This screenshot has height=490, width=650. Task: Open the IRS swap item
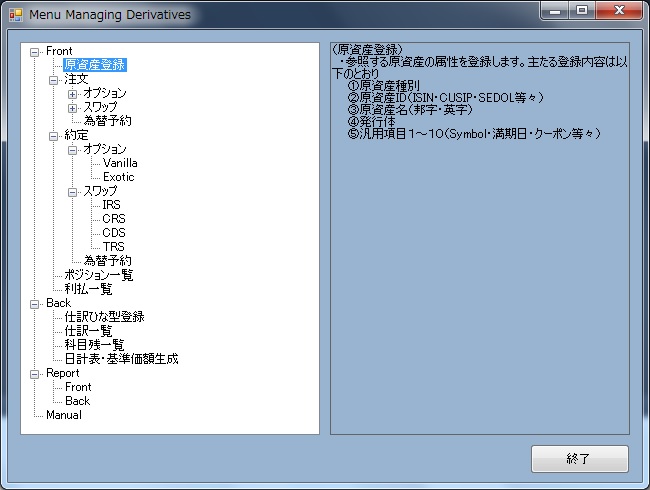(x=112, y=205)
